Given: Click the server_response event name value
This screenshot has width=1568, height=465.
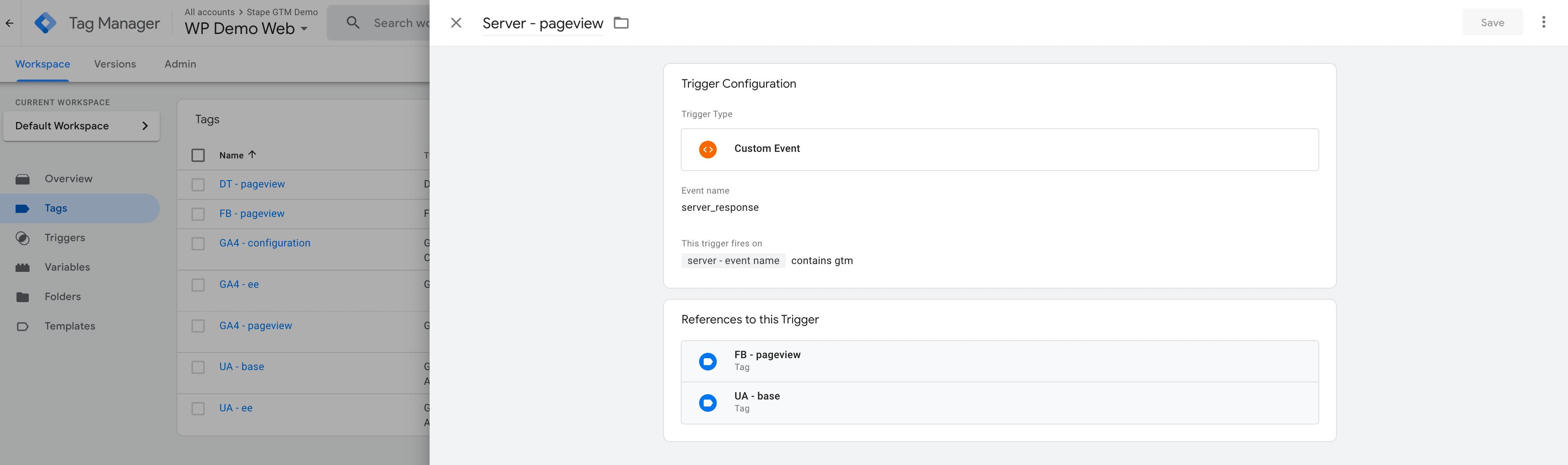Looking at the screenshot, I should [x=719, y=208].
